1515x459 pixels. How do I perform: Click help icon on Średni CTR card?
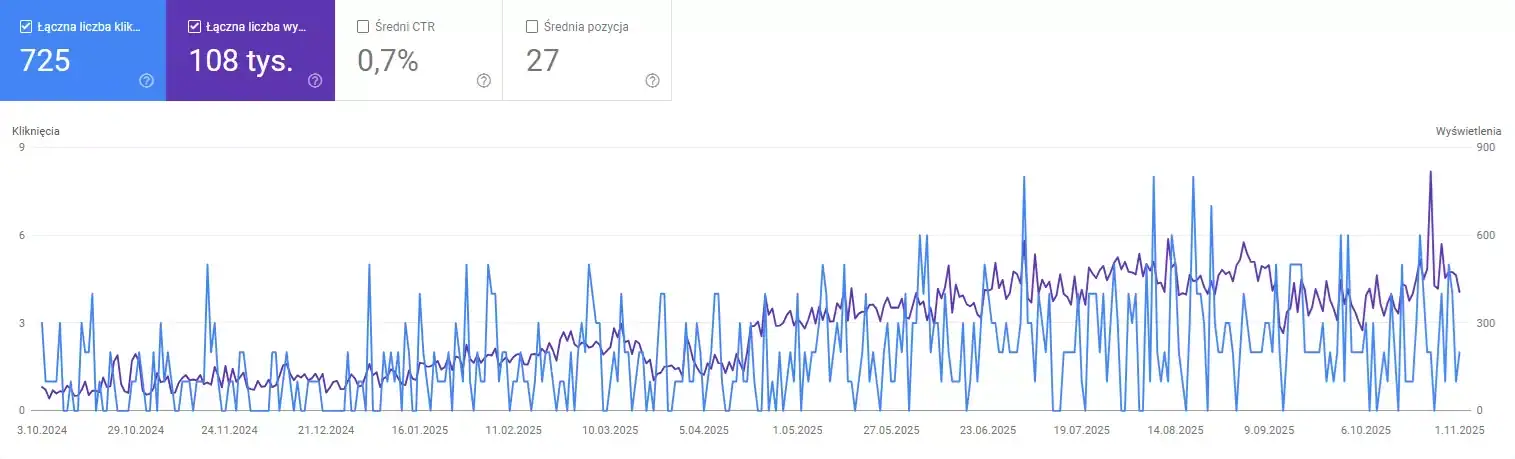point(484,81)
